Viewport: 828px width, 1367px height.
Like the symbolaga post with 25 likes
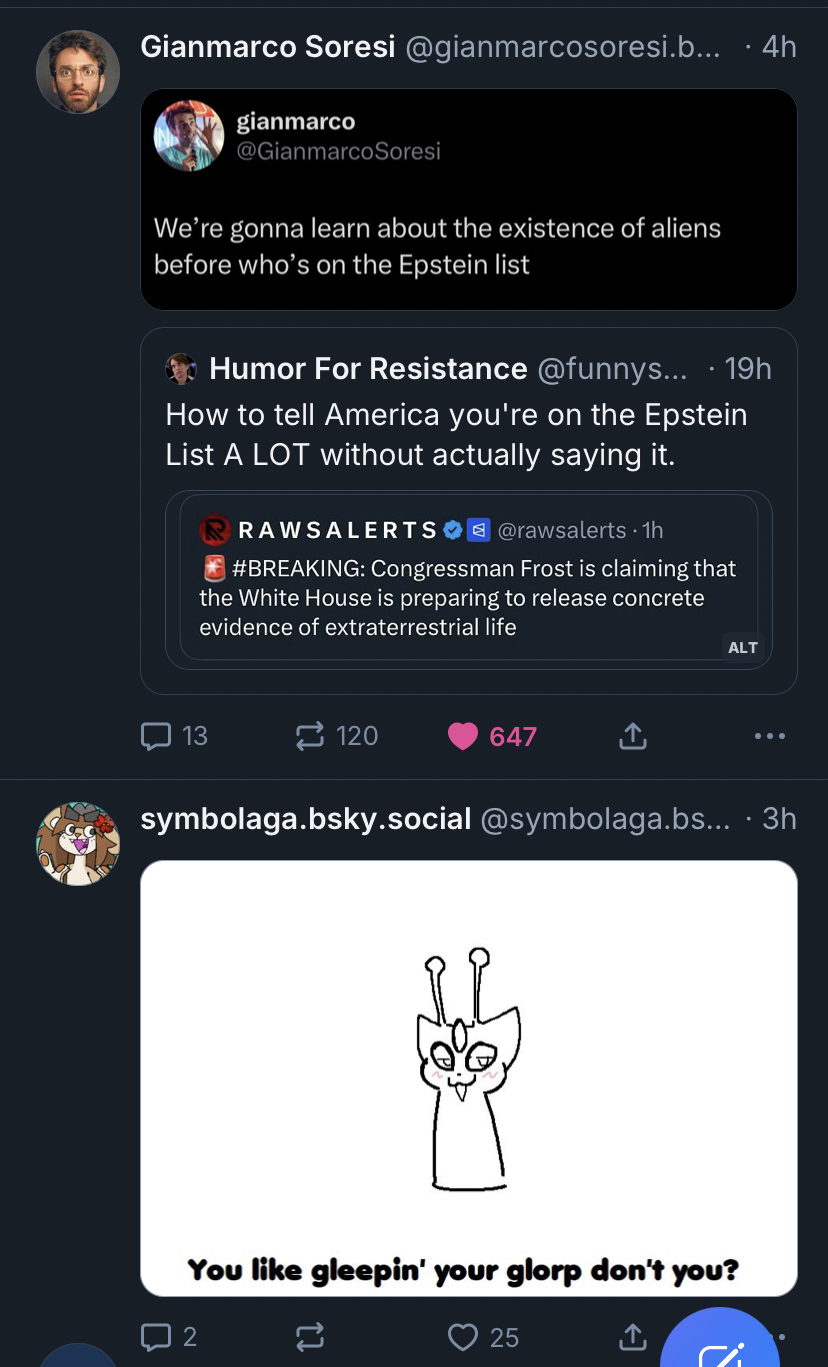(x=463, y=1337)
